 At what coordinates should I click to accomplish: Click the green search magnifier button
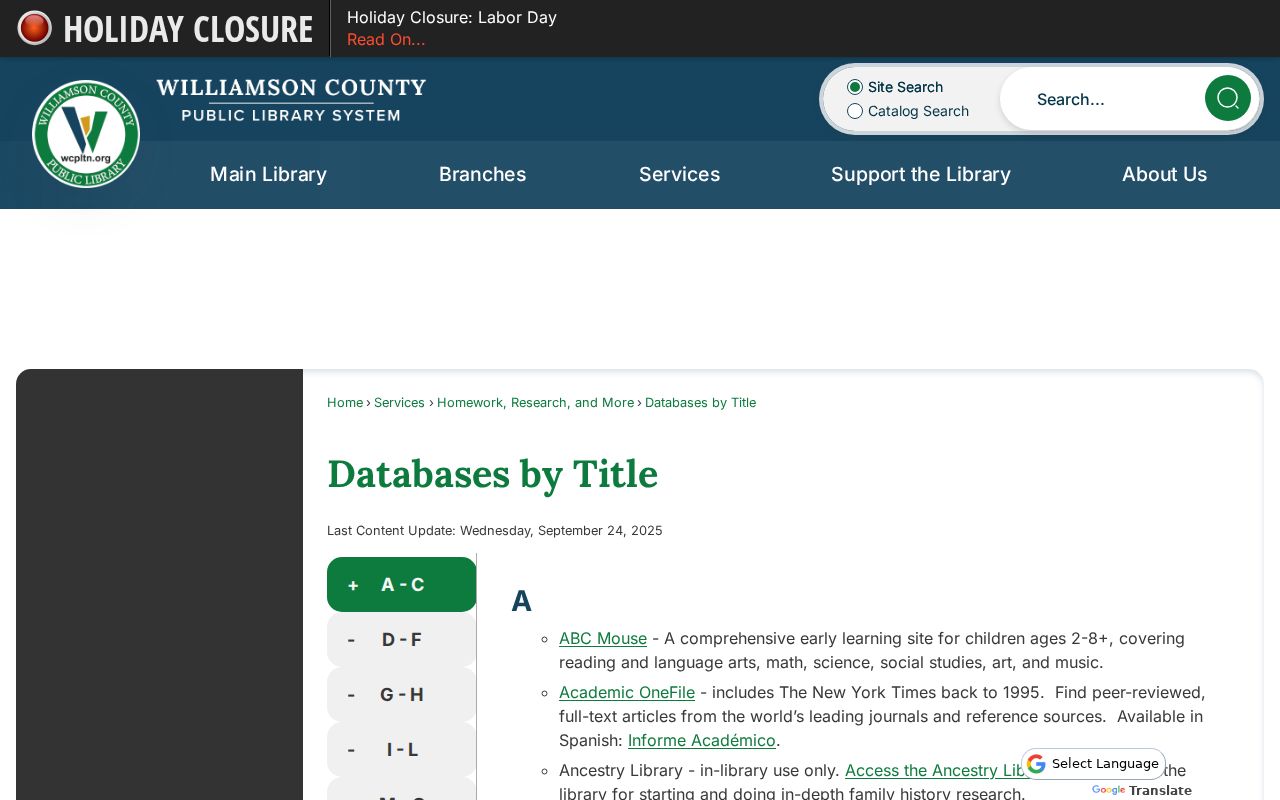1228,98
